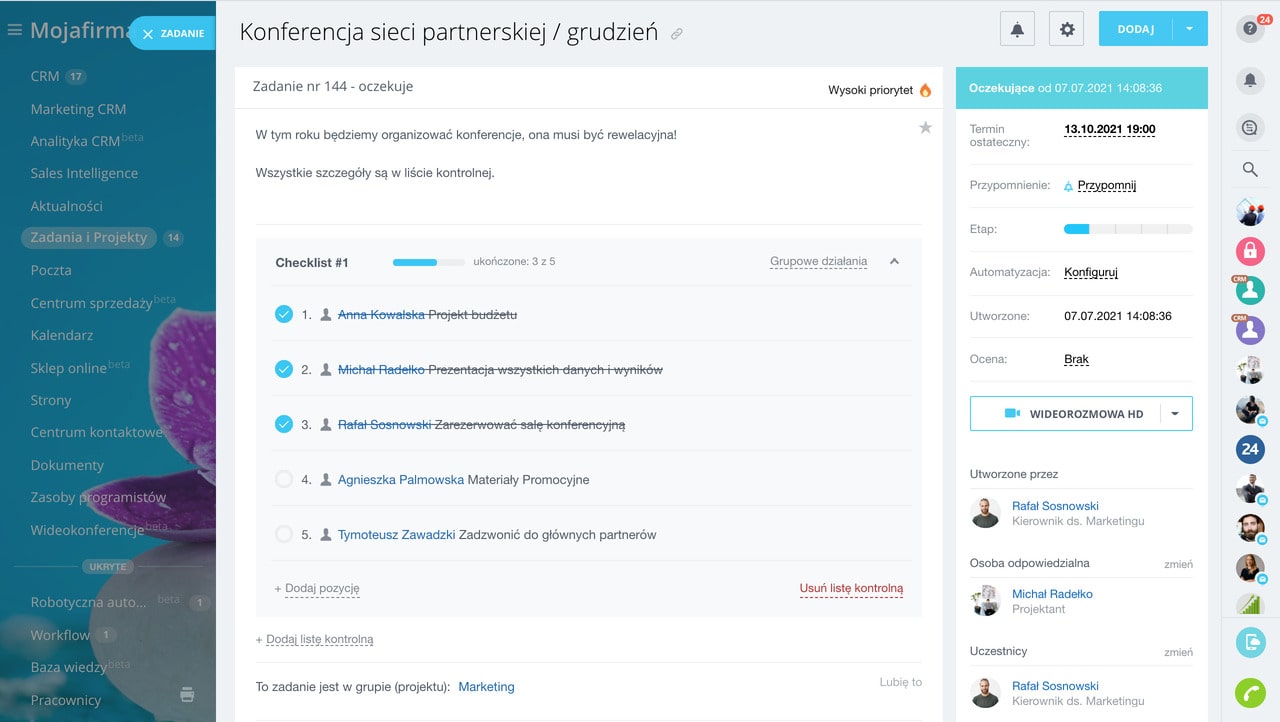The height and width of the screenshot is (722, 1280).
Task: Go to 'Poczta' in the sidebar
Action: pyautogui.click(x=51, y=270)
